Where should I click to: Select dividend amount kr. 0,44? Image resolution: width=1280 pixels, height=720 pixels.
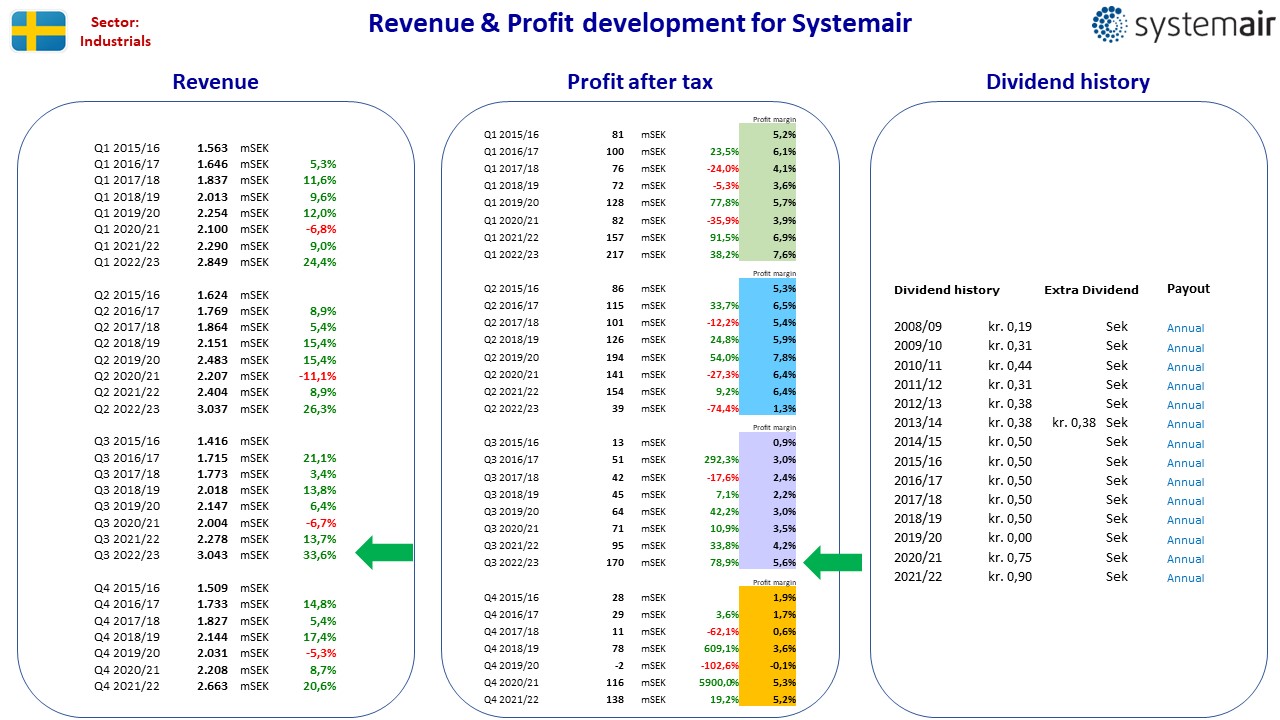point(1010,366)
